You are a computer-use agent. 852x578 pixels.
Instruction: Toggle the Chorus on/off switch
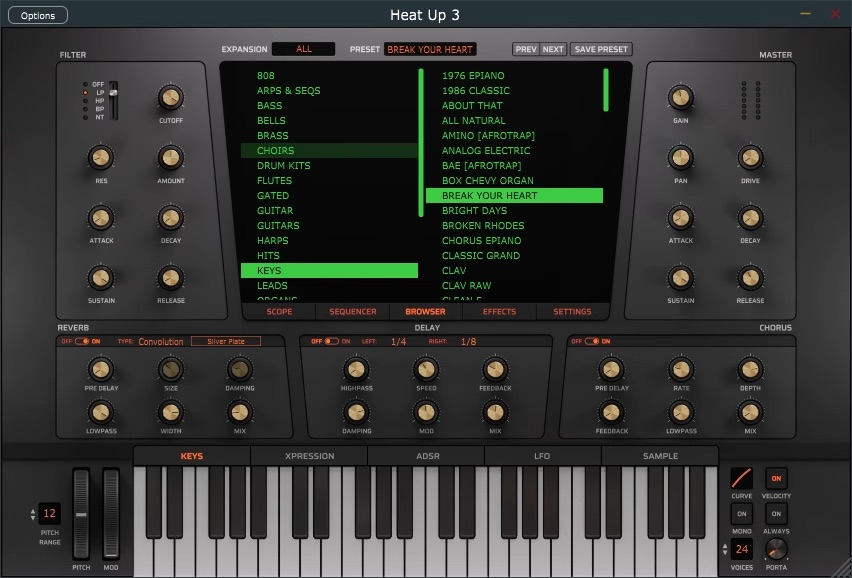[x=588, y=341]
